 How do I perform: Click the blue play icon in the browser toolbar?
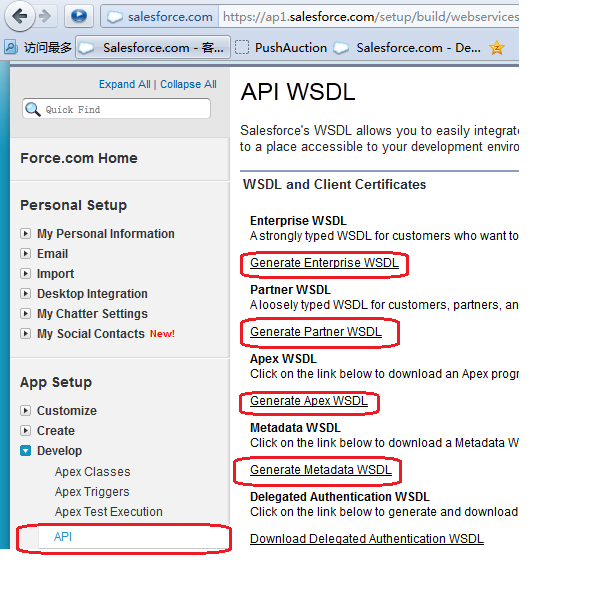(x=79, y=16)
